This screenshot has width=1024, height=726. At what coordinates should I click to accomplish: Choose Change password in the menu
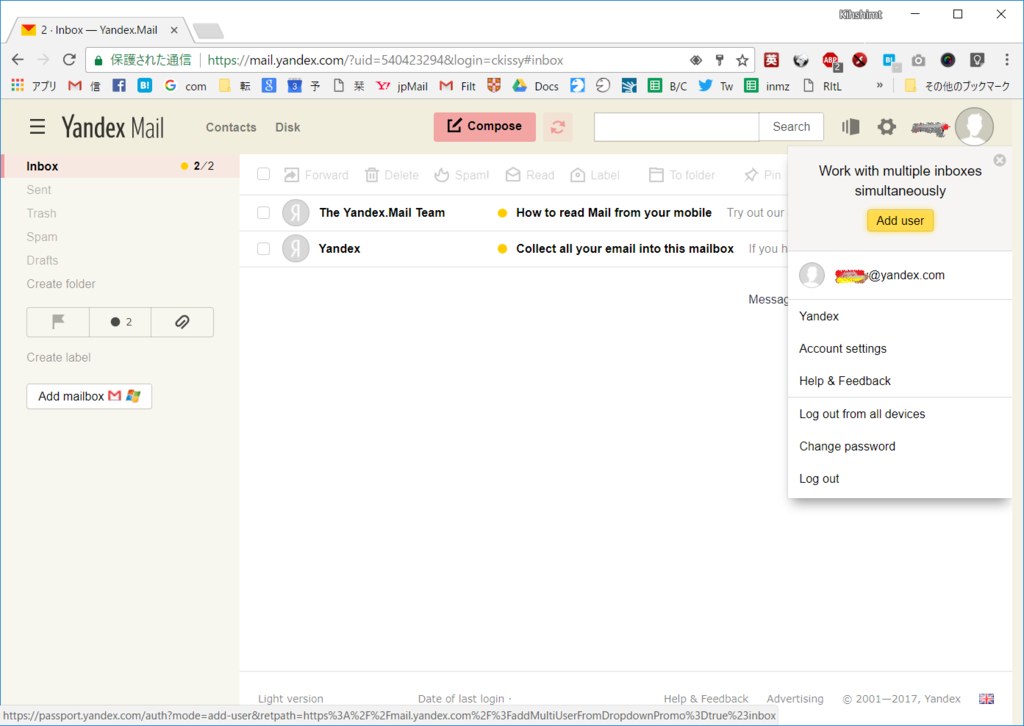[x=847, y=447]
